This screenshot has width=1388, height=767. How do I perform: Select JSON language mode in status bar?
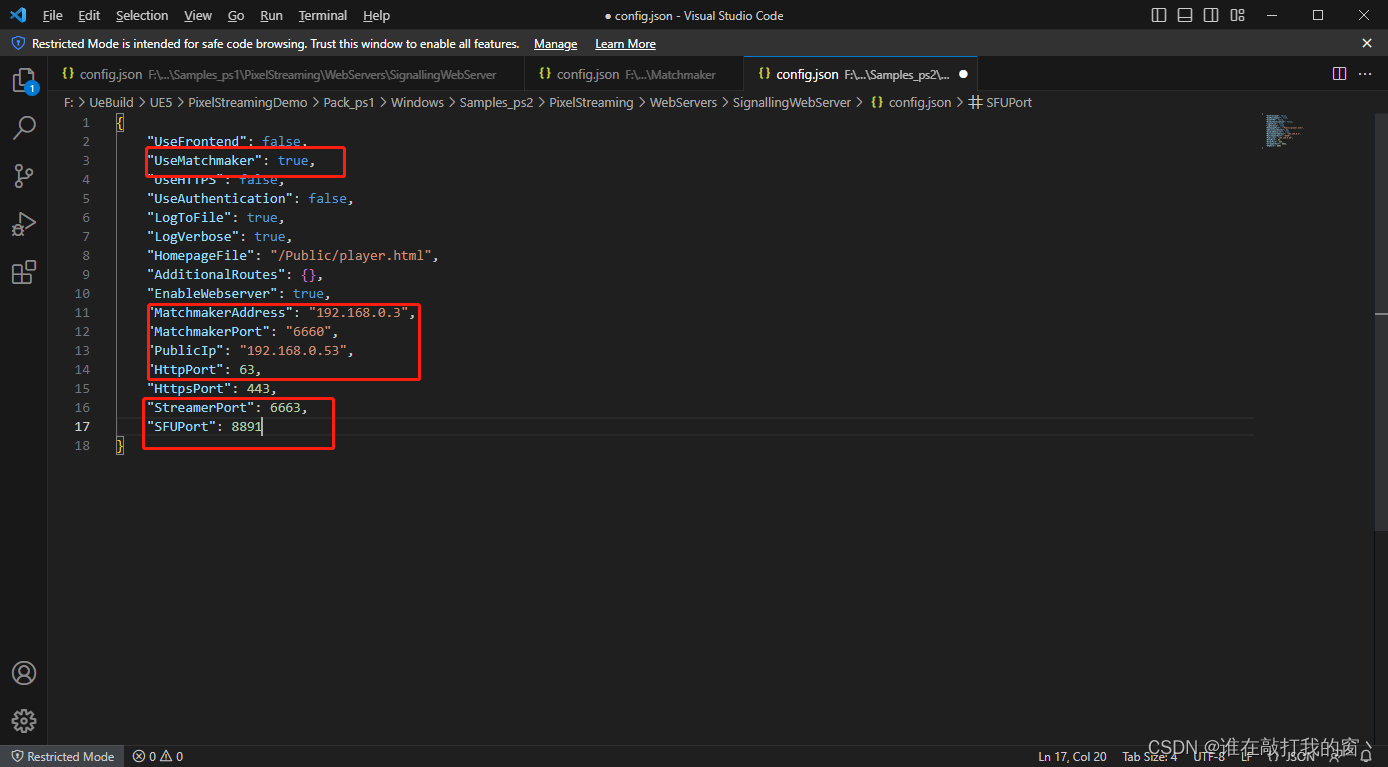pos(1300,757)
